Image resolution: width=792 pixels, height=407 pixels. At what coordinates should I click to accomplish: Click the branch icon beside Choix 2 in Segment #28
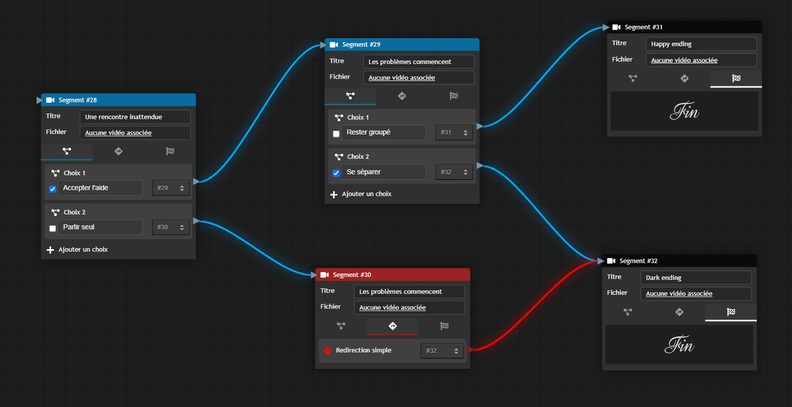[55, 213]
